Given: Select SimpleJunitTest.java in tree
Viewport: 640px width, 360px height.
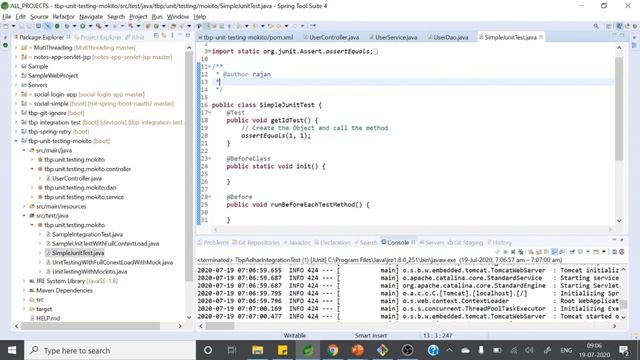Looking at the screenshot, I should click(x=78, y=253).
